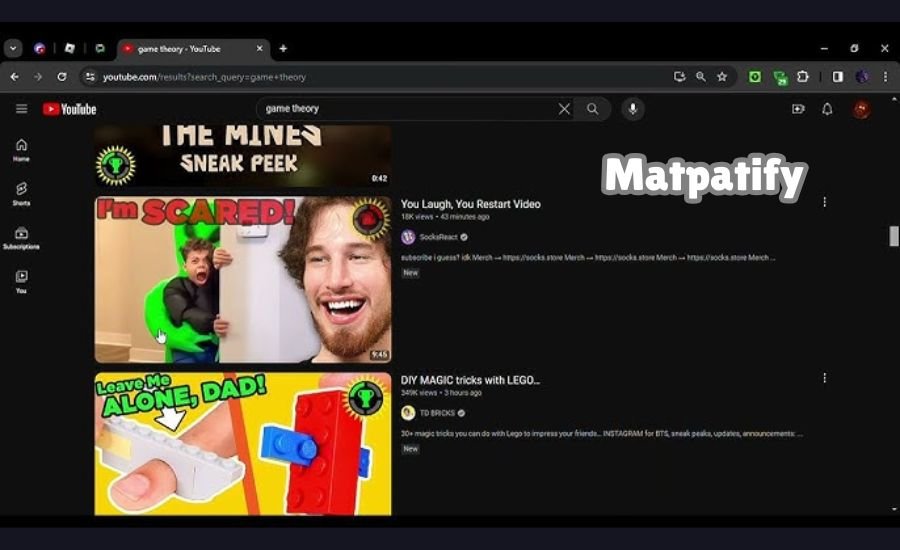Open a new browser tab
900x550 pixels.
click(x=283, y=49)
